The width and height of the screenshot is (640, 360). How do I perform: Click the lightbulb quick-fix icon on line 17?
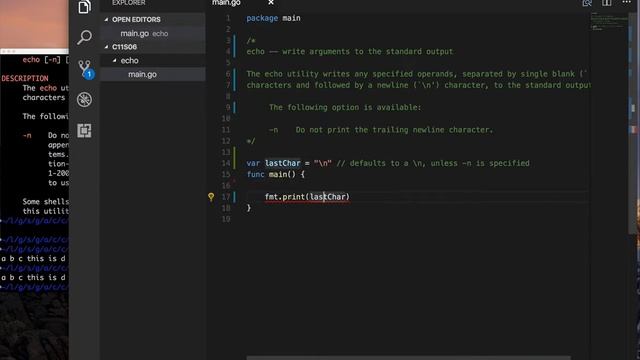tap(211, 197)
